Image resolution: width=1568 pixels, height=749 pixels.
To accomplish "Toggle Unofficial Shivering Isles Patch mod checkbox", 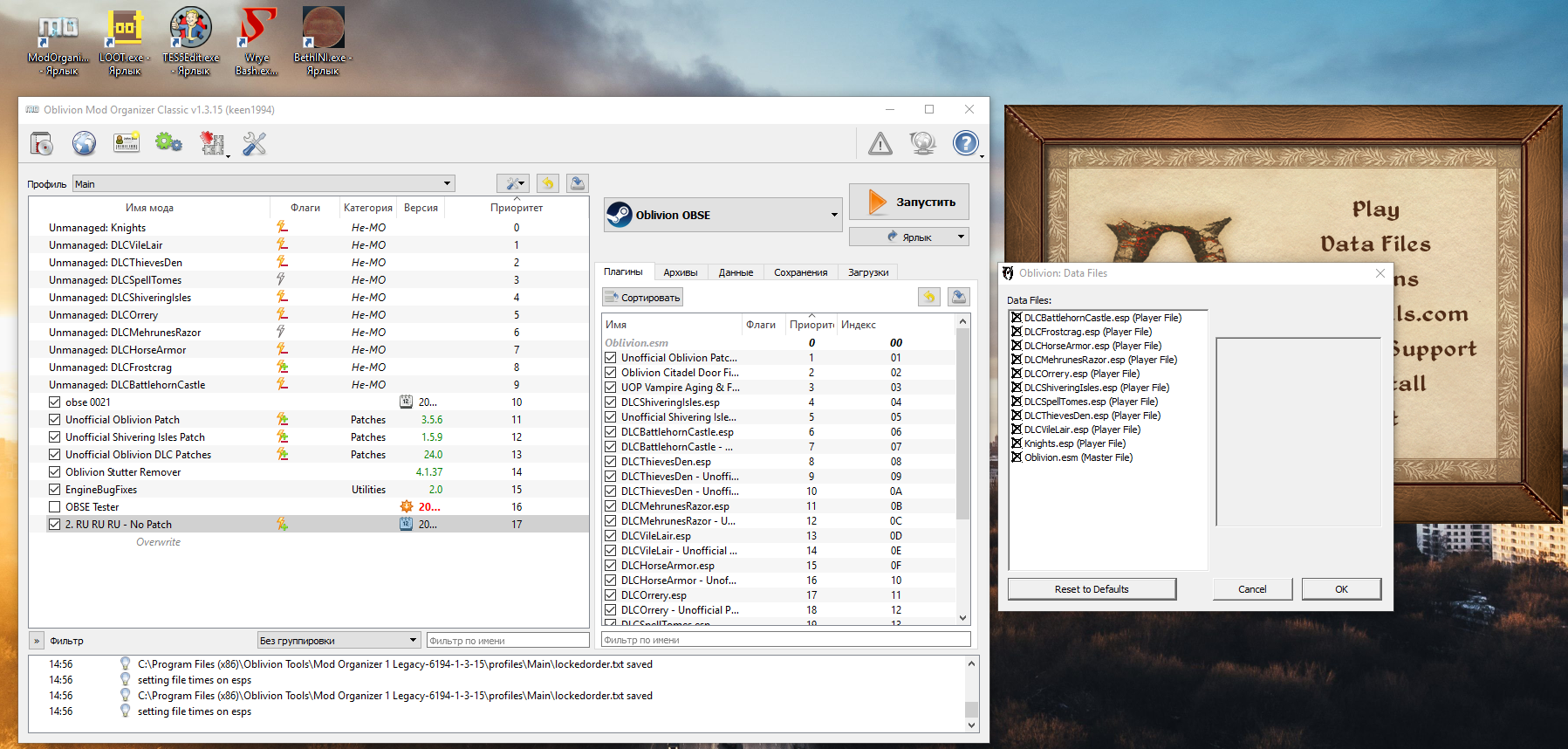I will pos(55,437).
